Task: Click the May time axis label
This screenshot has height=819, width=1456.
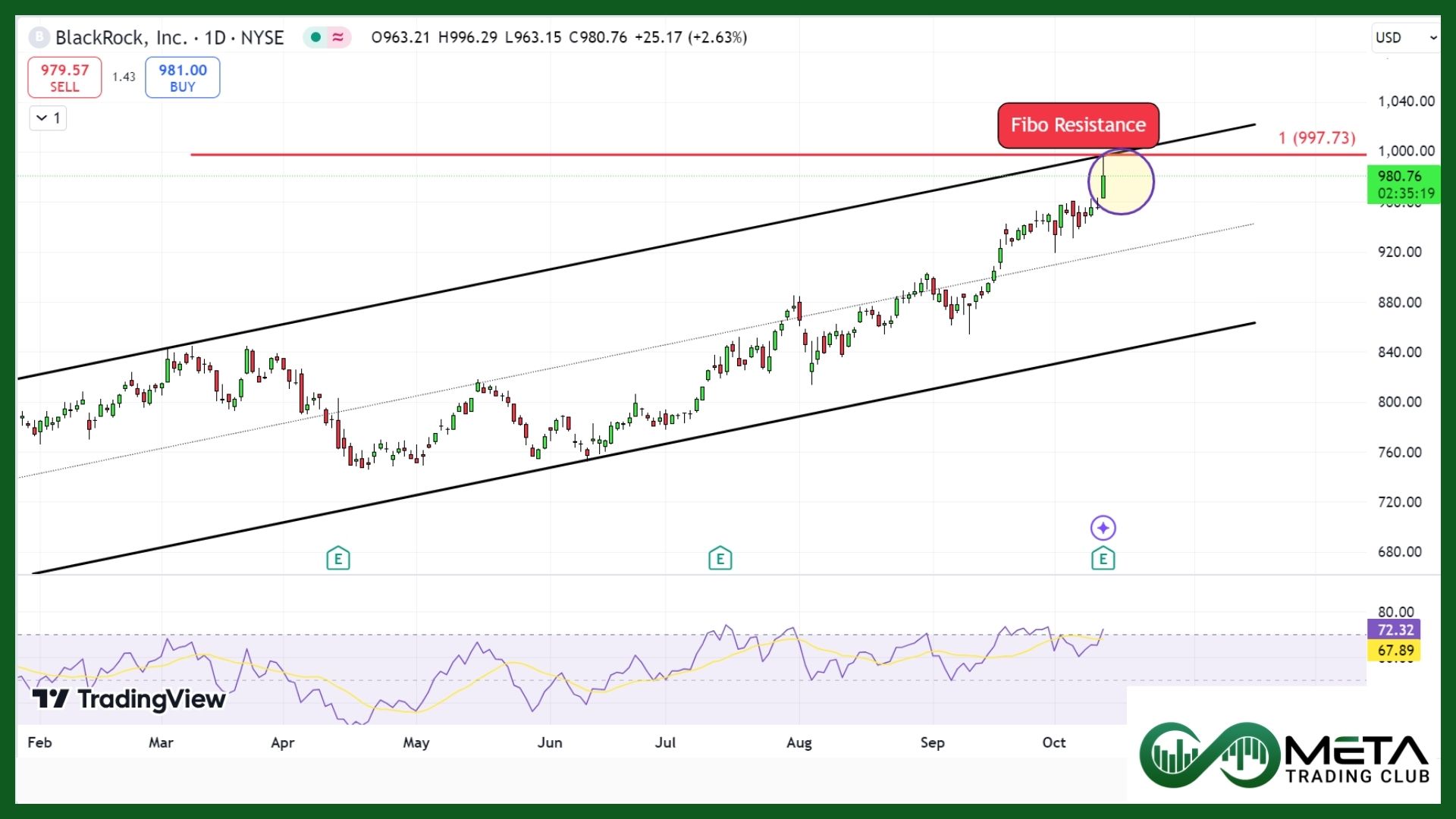Action: [416, 743]
